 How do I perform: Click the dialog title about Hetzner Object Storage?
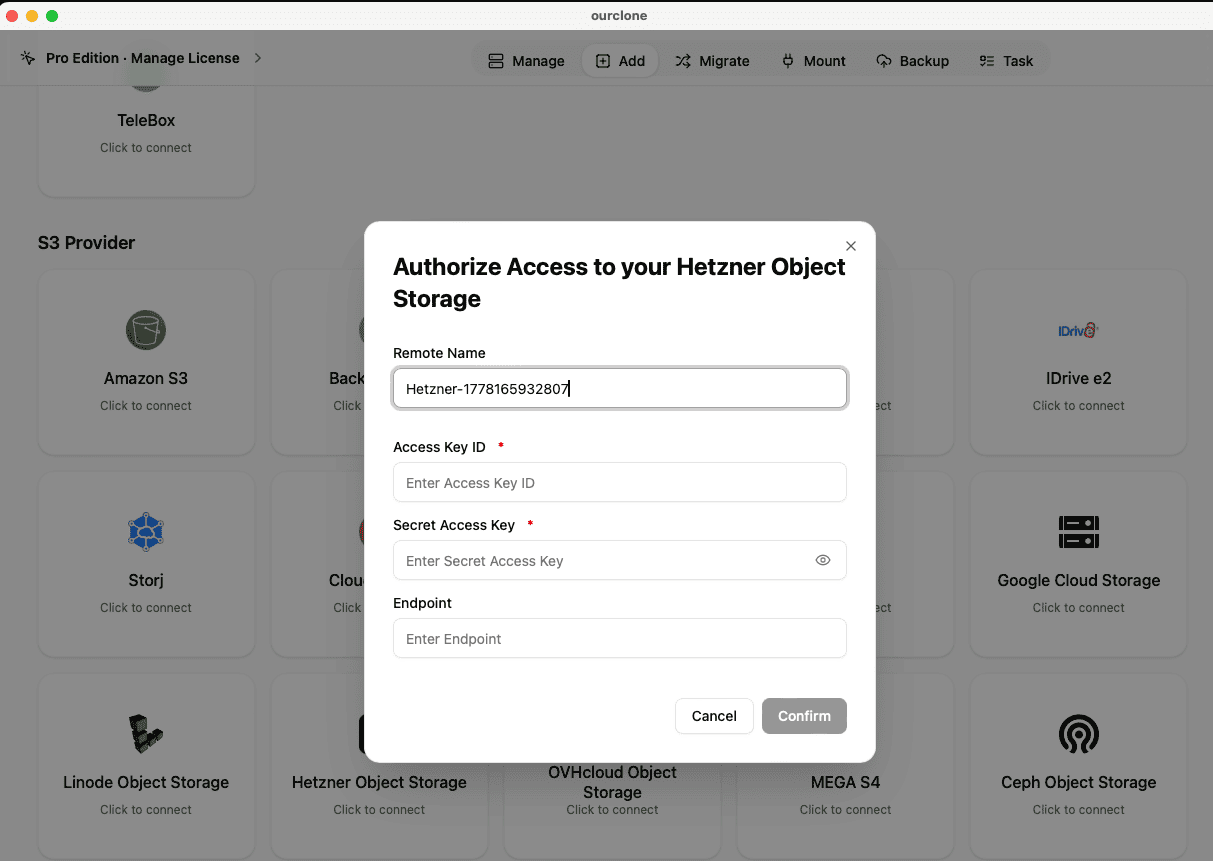pyautogui.click(x=619, y=282)
